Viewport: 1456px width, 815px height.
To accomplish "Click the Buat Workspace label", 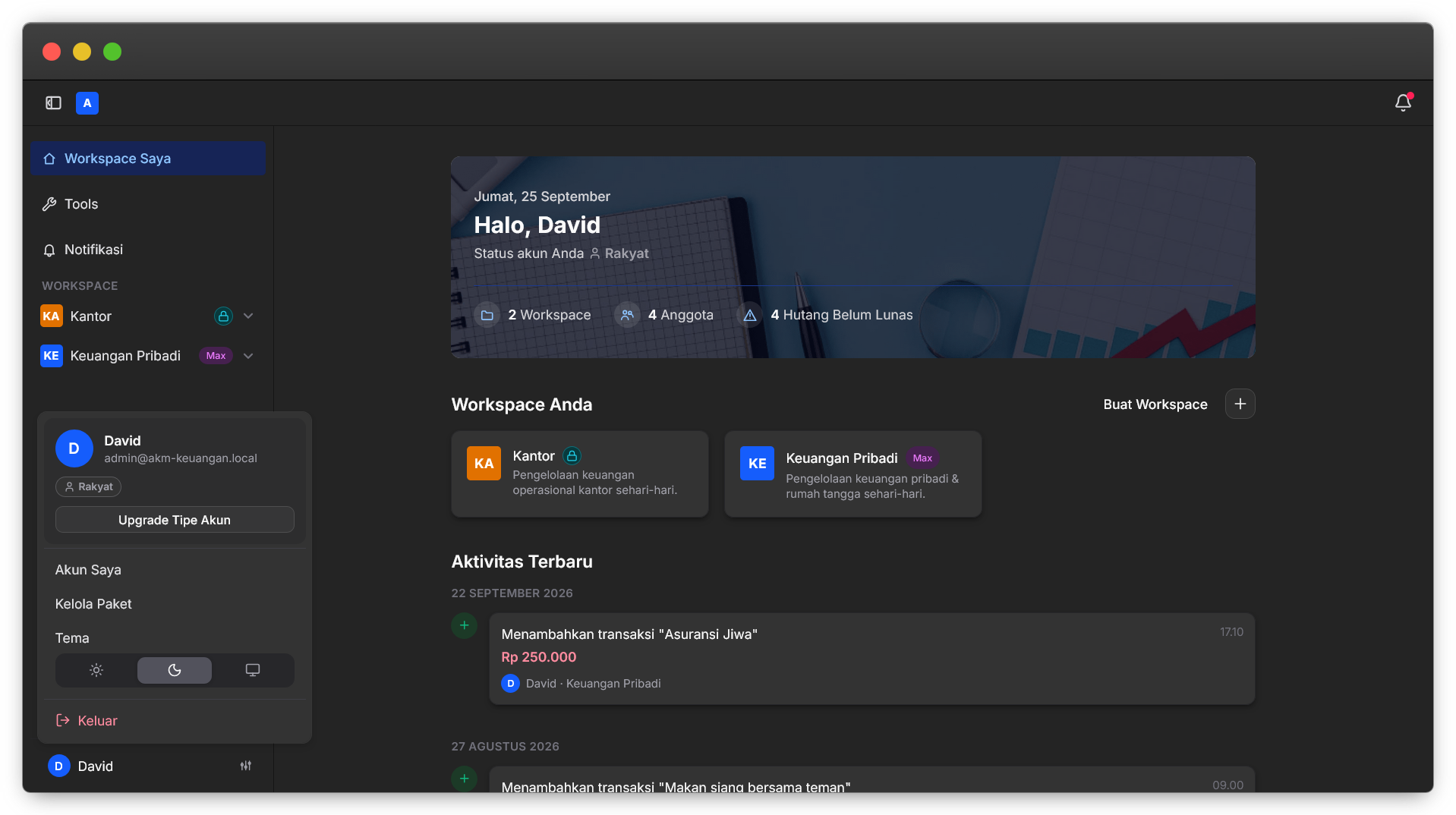I will (1155, 404).
